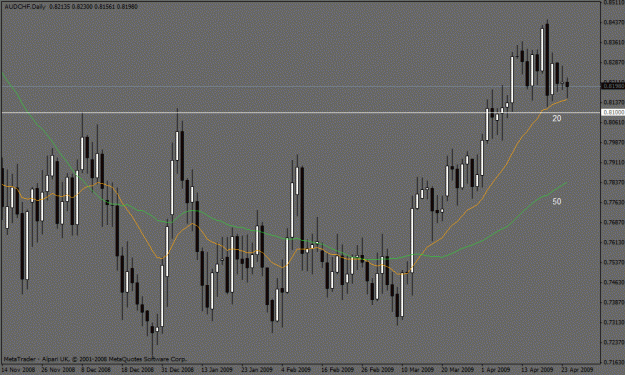Click the 0.77630 price axis label

614,202
